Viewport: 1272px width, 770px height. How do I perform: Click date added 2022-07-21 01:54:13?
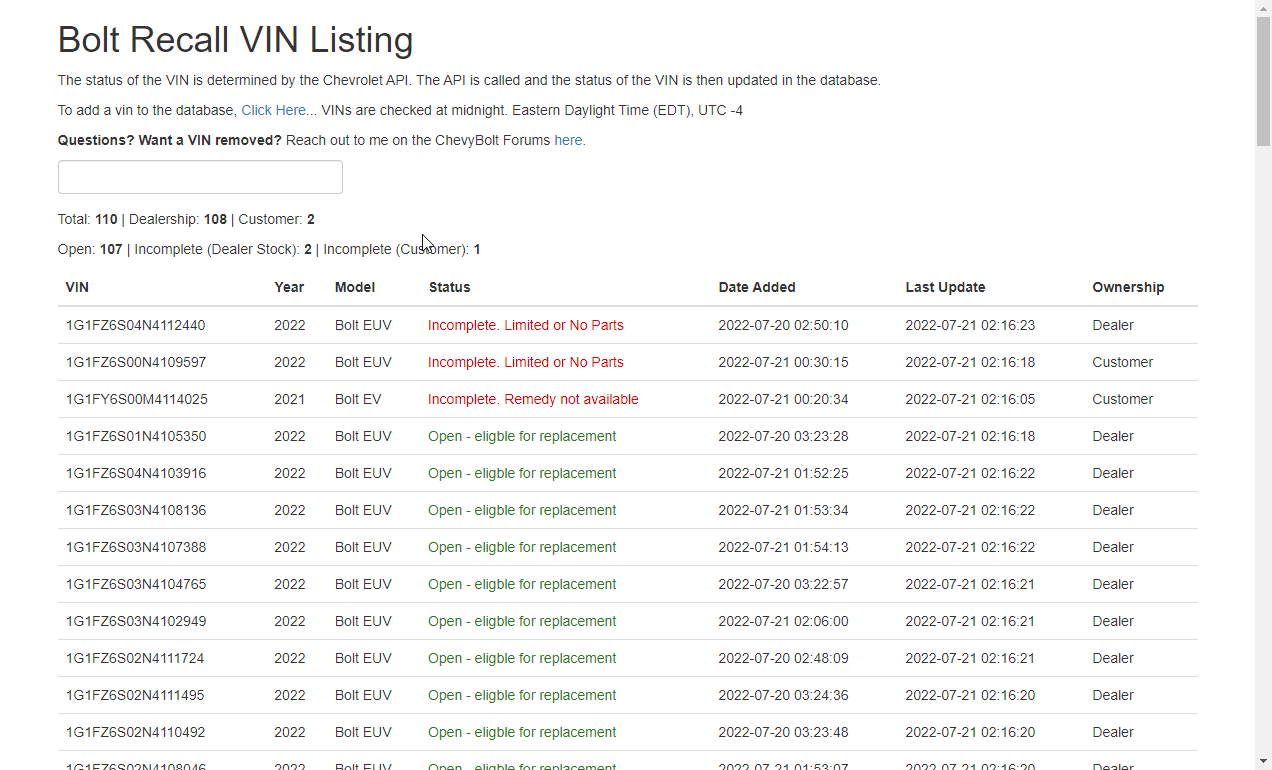(x=784, y=547)
